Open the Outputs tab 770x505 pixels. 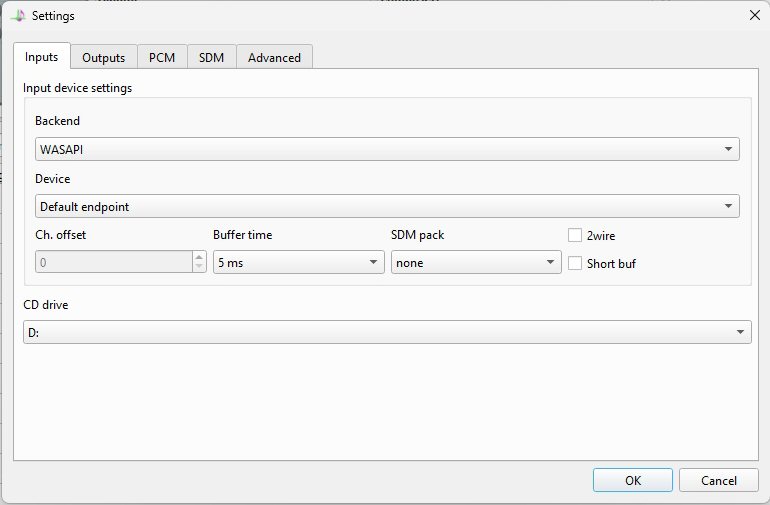click(103, 57)
